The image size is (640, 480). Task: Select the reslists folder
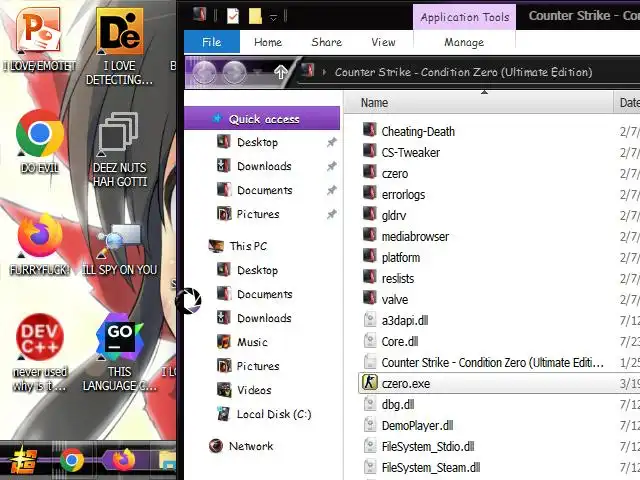(398, 279)
